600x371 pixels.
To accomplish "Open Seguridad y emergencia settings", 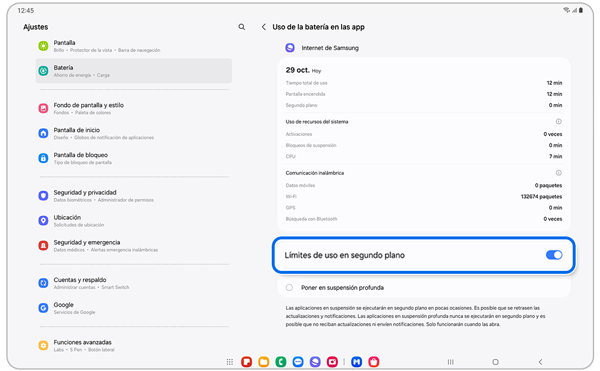I will [x=134, y=246].
